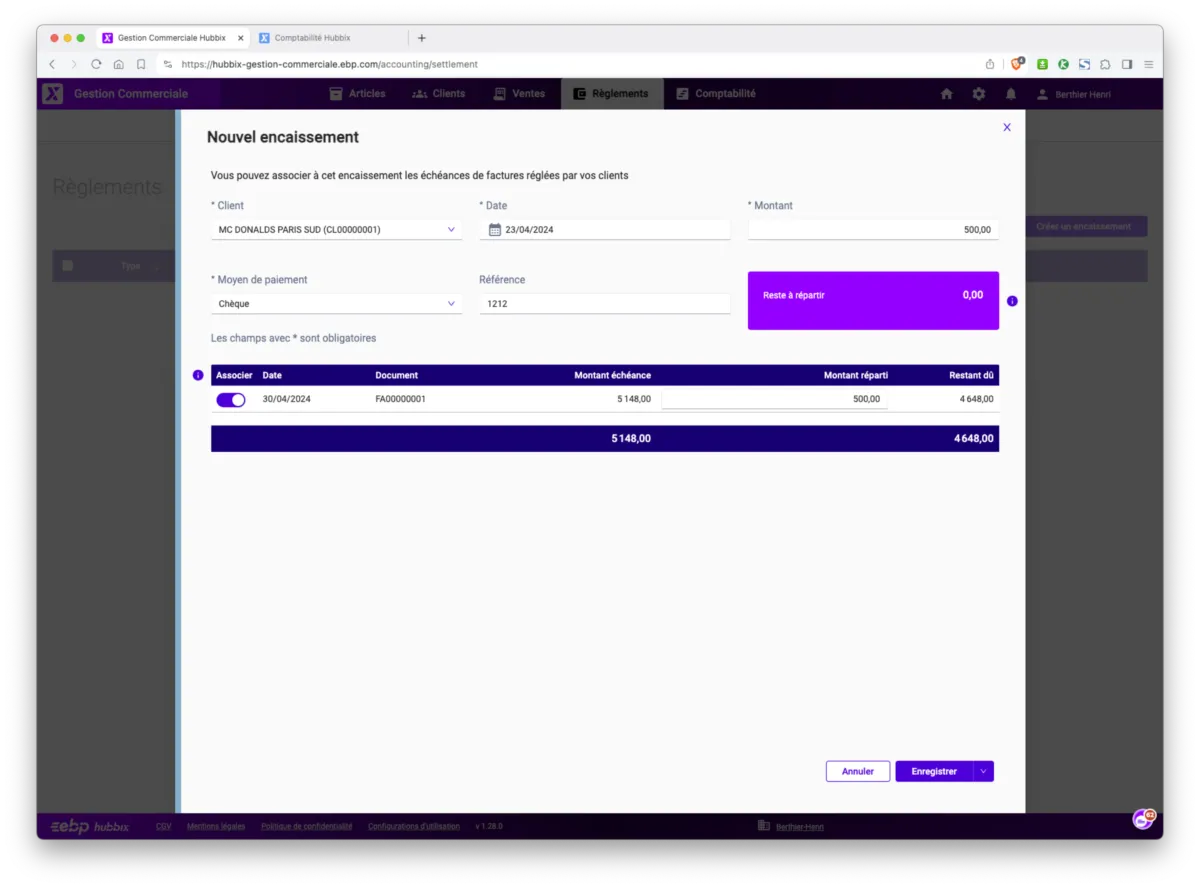This screenshot has width=1200, height=888.
Task: Open Brave Shields lion icon
Action: click(x=1017, y=63)
